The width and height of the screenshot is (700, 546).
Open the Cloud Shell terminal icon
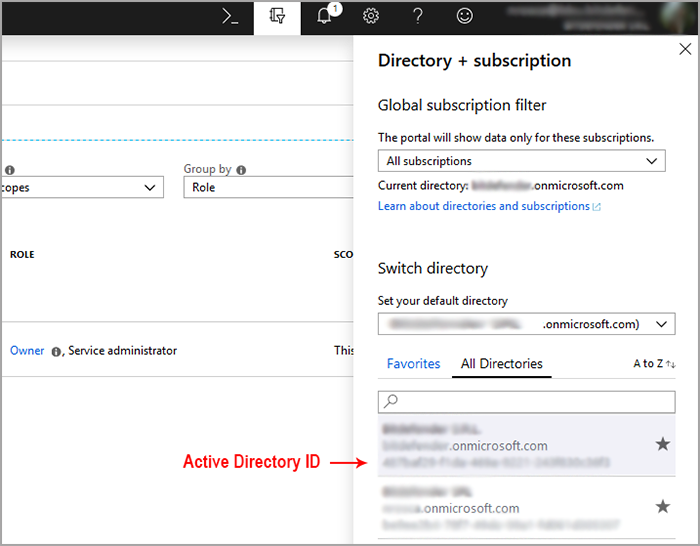231,17
